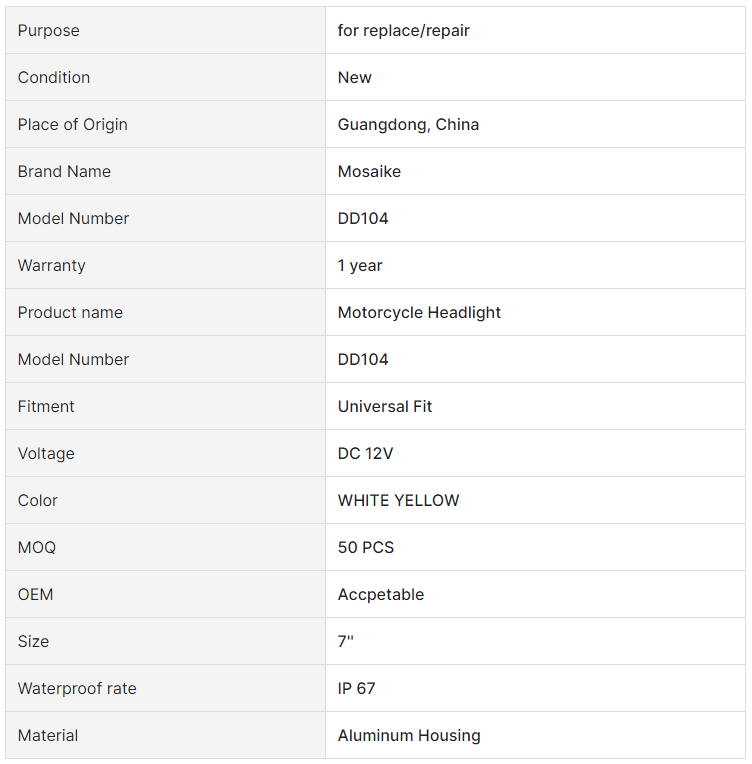752x764 pixels.
Task: Select the 'for replace/repair' value
Action: (404, 30)
